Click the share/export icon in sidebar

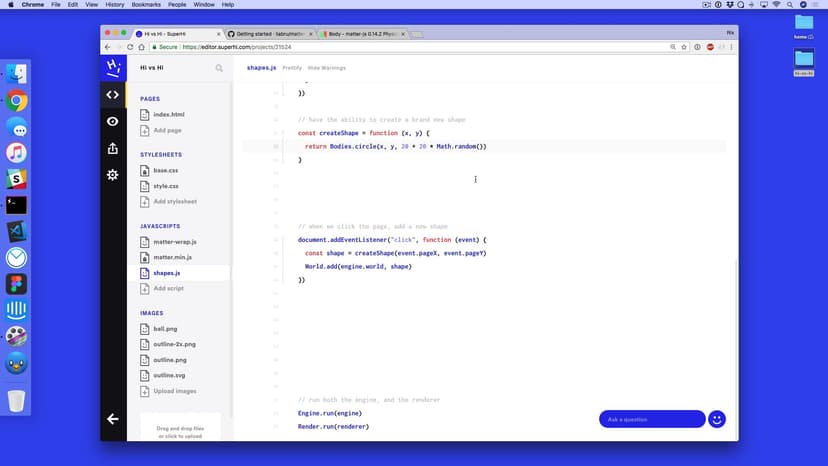click(112, 148)
